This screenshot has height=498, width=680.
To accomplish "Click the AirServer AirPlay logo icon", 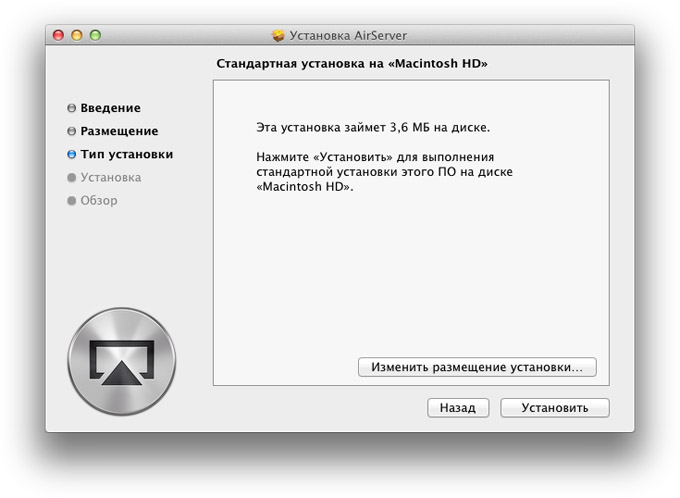I will [x=122, y=361].
